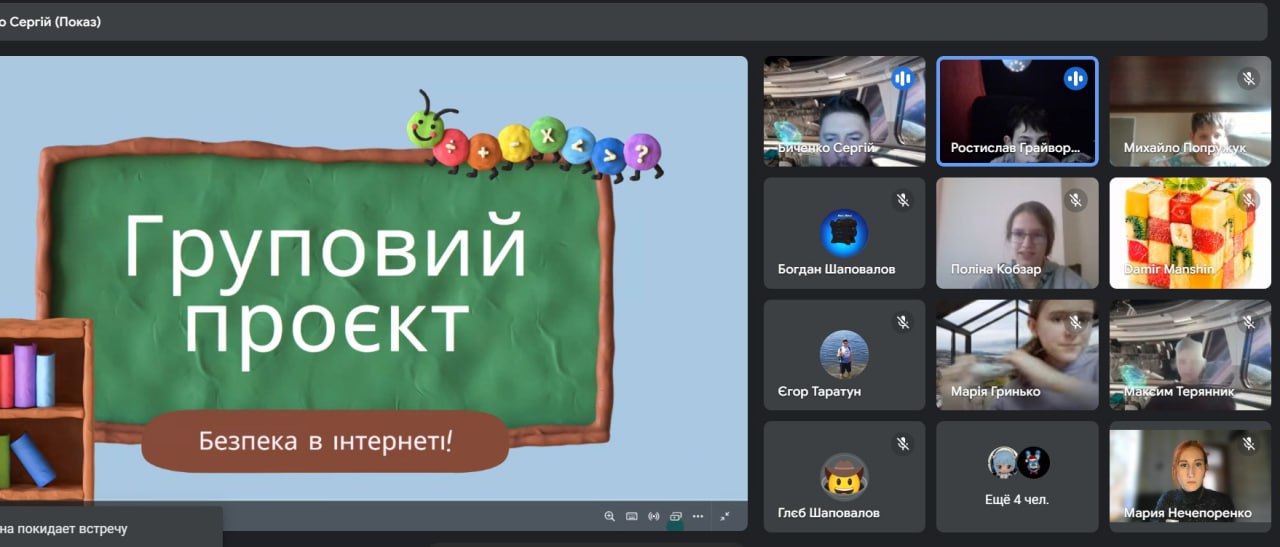1280x547 pixels.
Task: Click the 'Сергій (Показ)' presentation title
Action: tap(50, 21)
